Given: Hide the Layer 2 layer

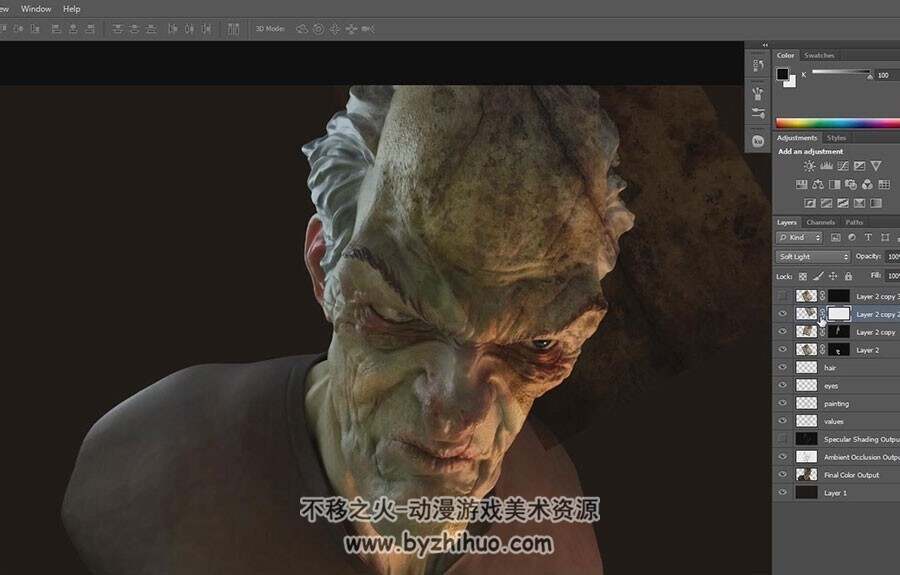Looking at the screenshot, I should pyautogui.click(x=782, y=349).
